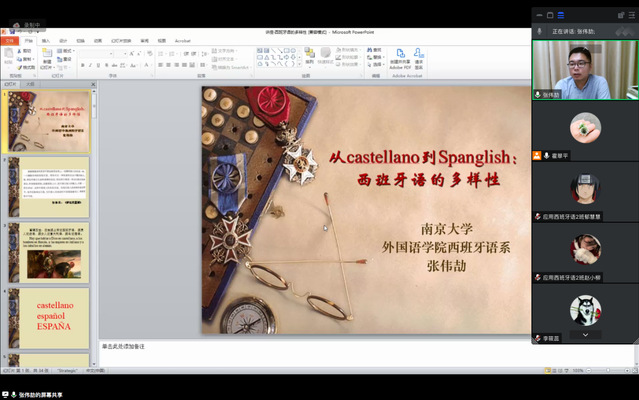Click the Replace (替换) button
The width and height of the screenshot is (639, 400).
coord(375,57)
